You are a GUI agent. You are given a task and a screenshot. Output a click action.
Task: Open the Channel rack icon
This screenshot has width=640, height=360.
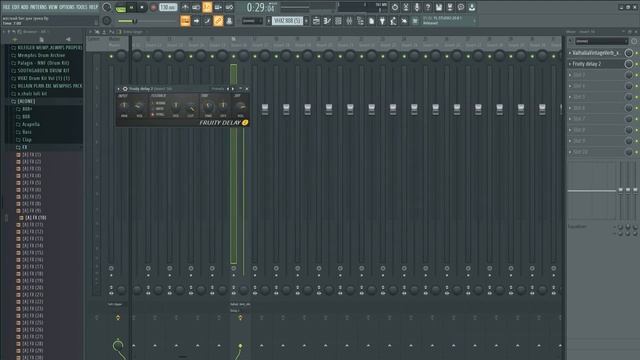click(x=338, y=21)
